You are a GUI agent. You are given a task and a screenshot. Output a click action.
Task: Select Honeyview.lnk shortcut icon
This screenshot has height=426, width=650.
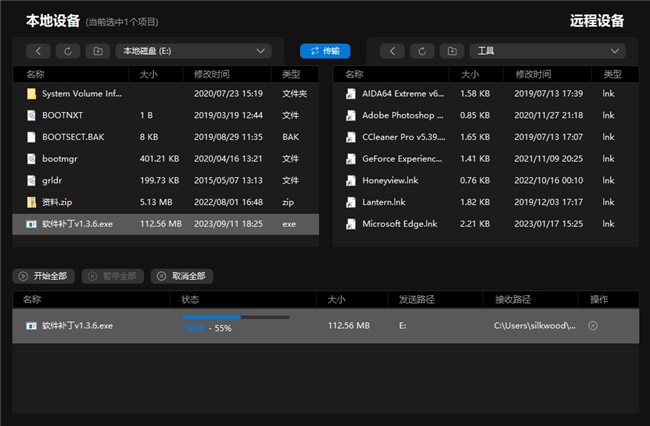[351, 180]
